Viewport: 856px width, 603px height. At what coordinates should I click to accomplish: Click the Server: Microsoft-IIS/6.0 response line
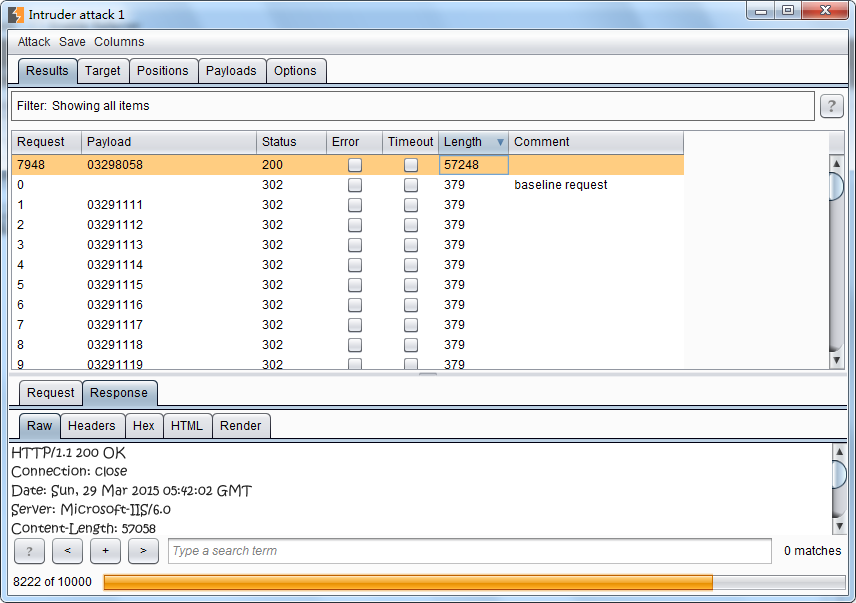pos(91,509)
